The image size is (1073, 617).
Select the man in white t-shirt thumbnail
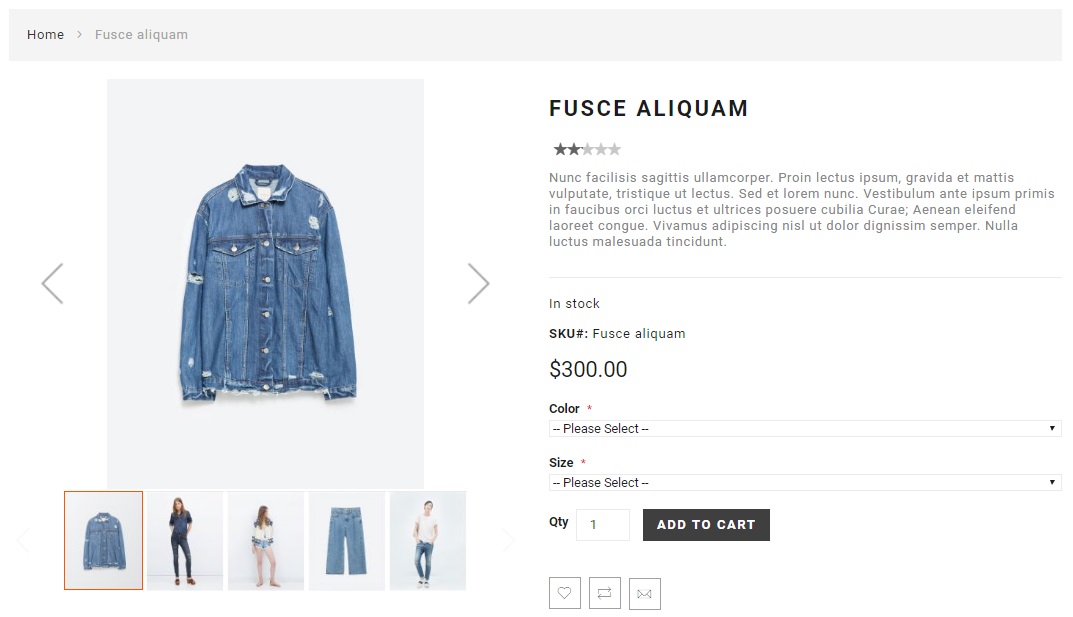point(427,540)
